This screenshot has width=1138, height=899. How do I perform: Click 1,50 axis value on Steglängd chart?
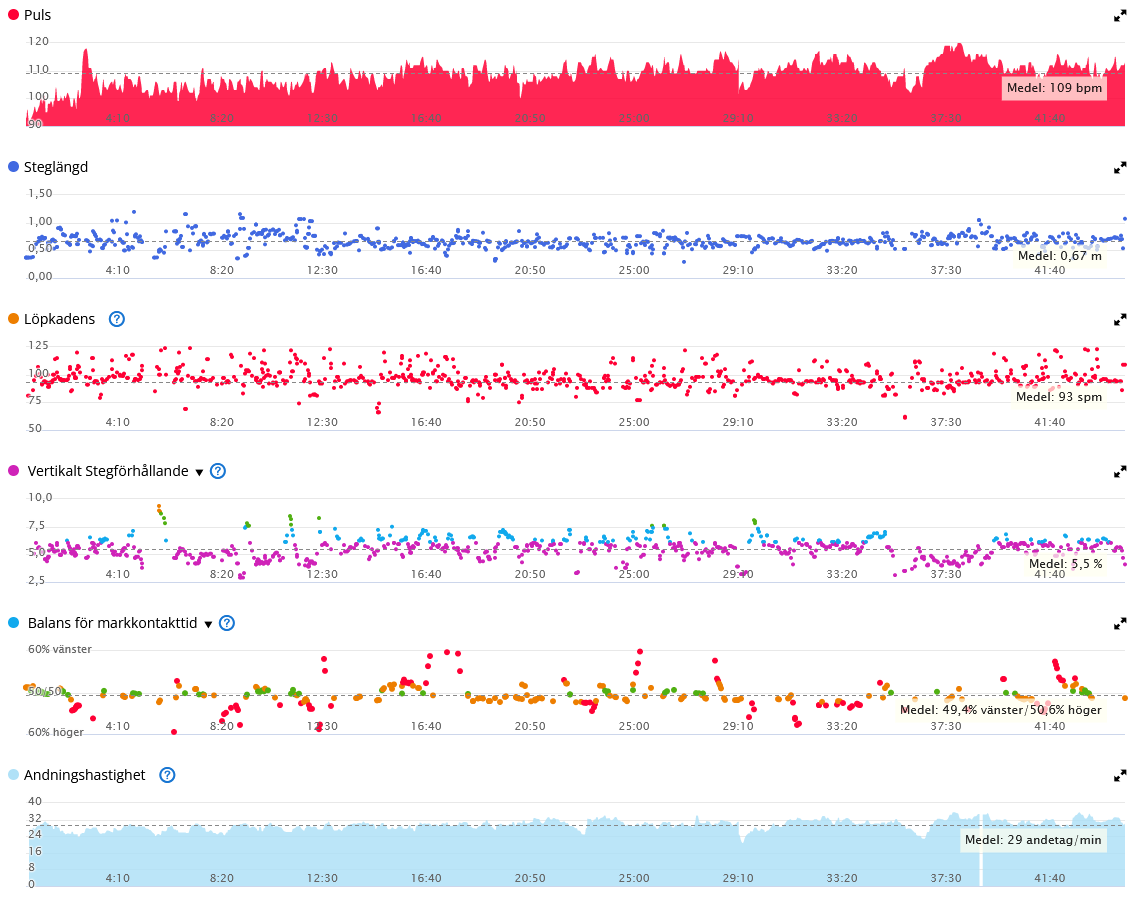(x=40, y=194)
